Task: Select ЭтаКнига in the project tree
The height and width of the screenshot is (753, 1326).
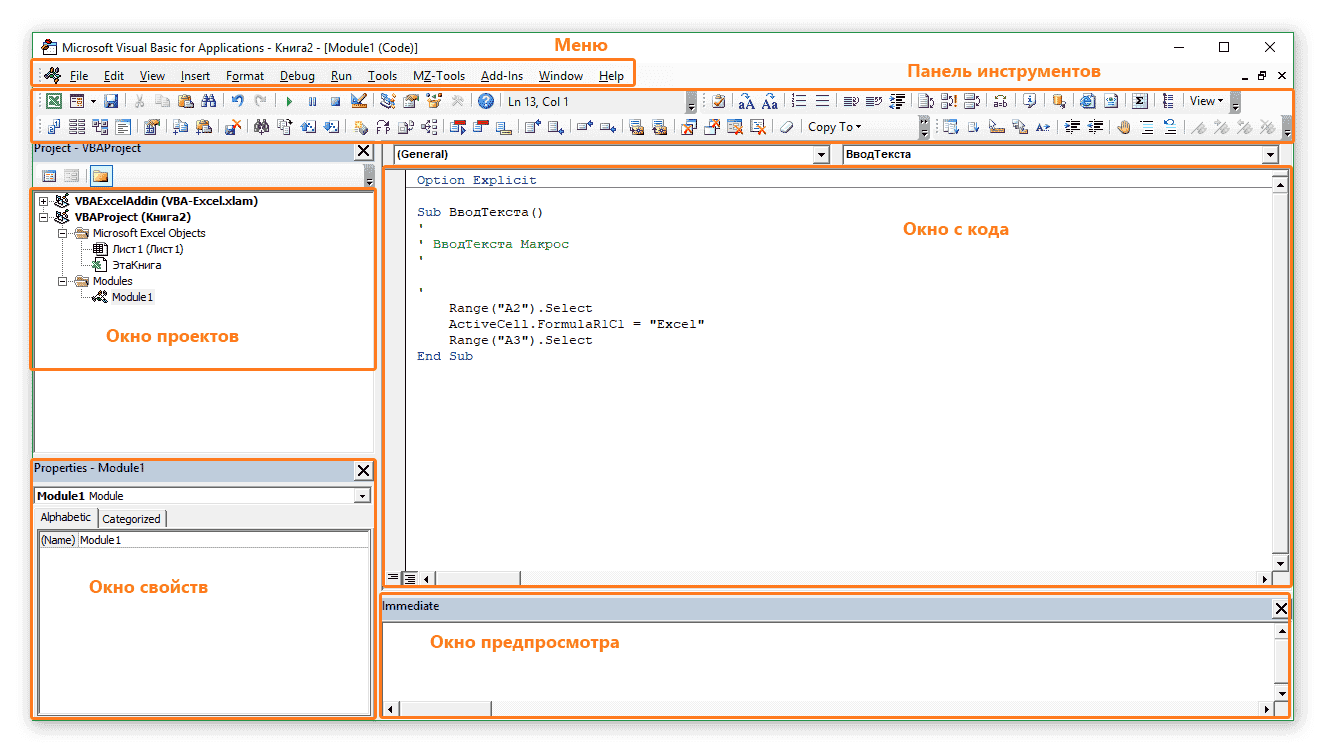Action: pyautogui.click(x=136, y=265)
